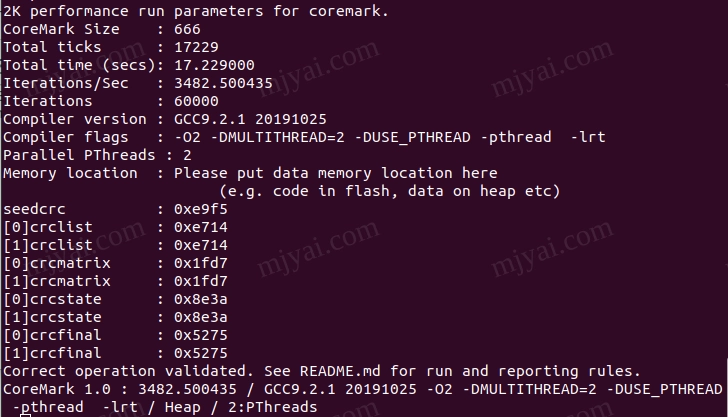Click the Iterations/Sec value 3482.500435
Viewport: 728px width, 417px height.
click(223, 83)
